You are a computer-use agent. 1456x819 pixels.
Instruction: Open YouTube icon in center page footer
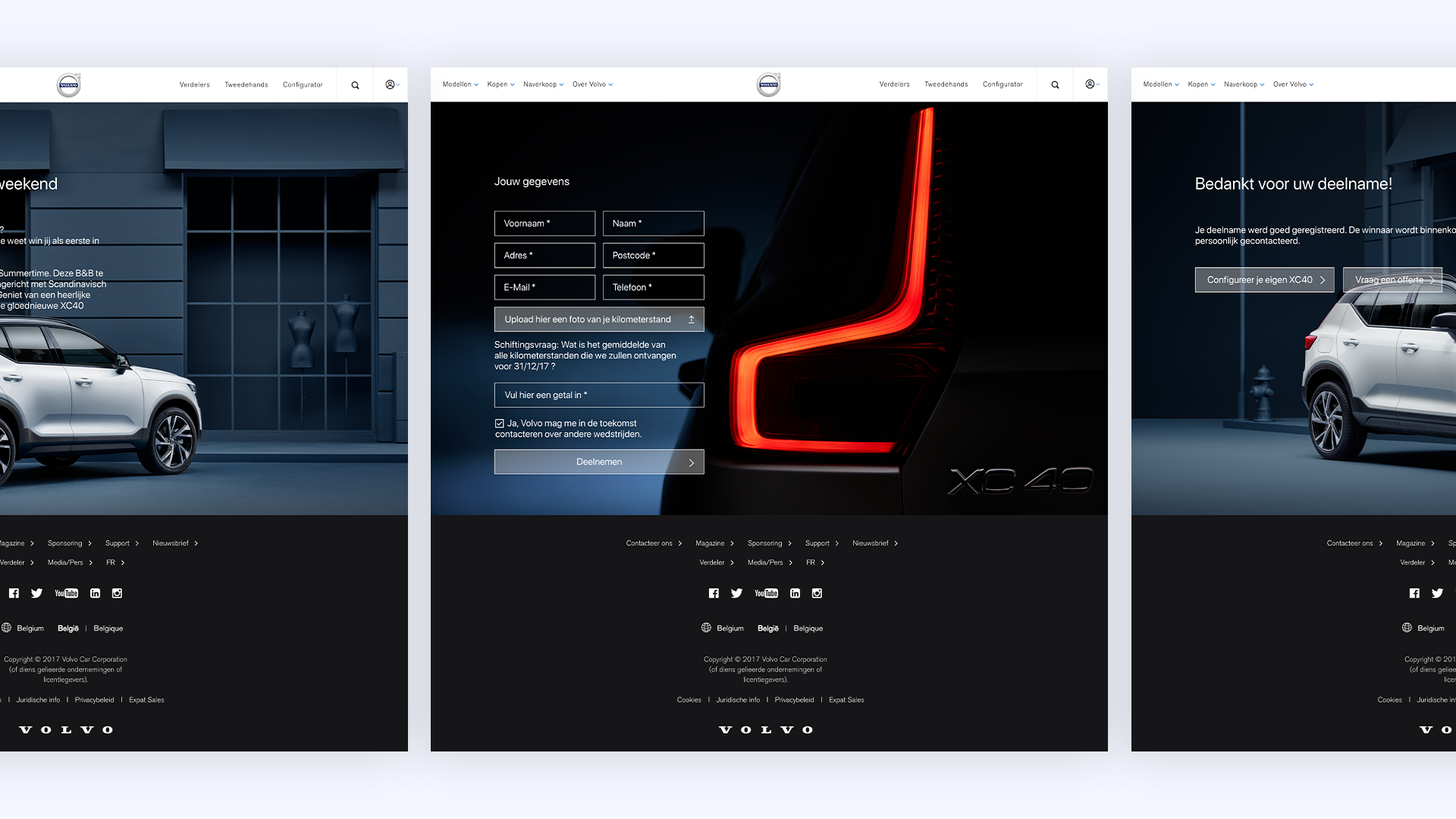click(x=766, y=593)
